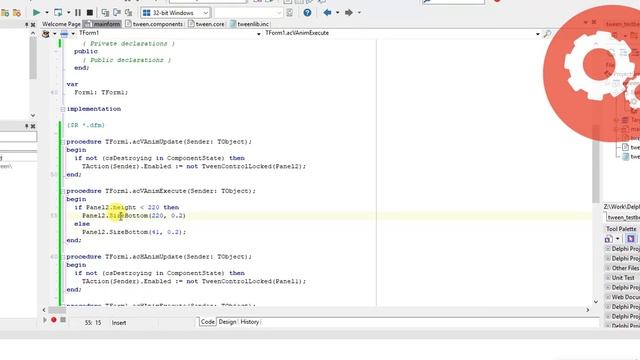Click the first folder icon in toolbar
Screen dimensions: 640x360
click(x=5, y=13)
